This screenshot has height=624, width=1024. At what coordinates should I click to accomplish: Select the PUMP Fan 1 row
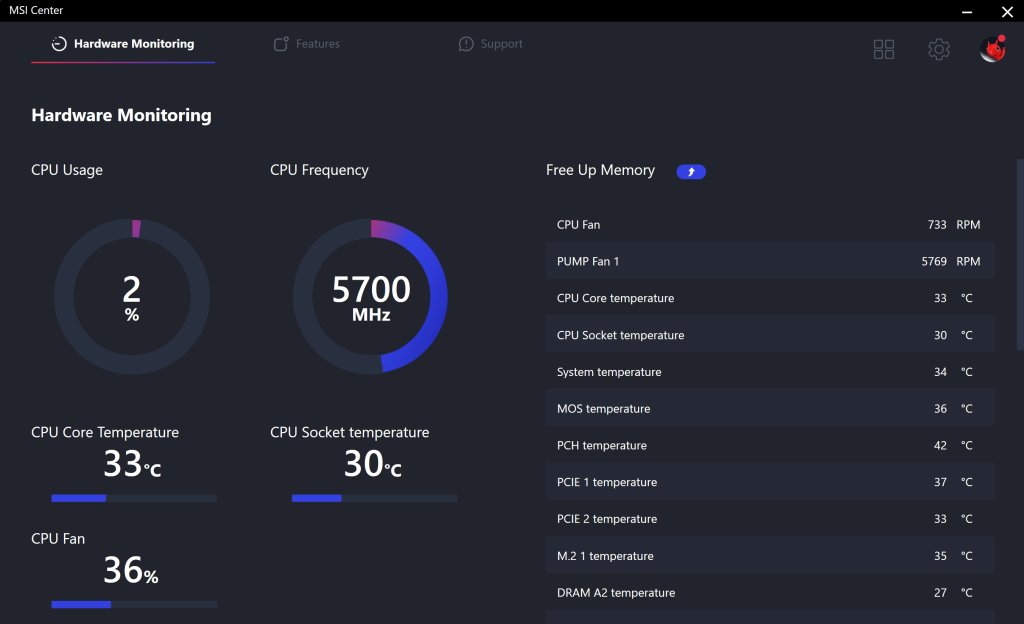coord(770,261)
